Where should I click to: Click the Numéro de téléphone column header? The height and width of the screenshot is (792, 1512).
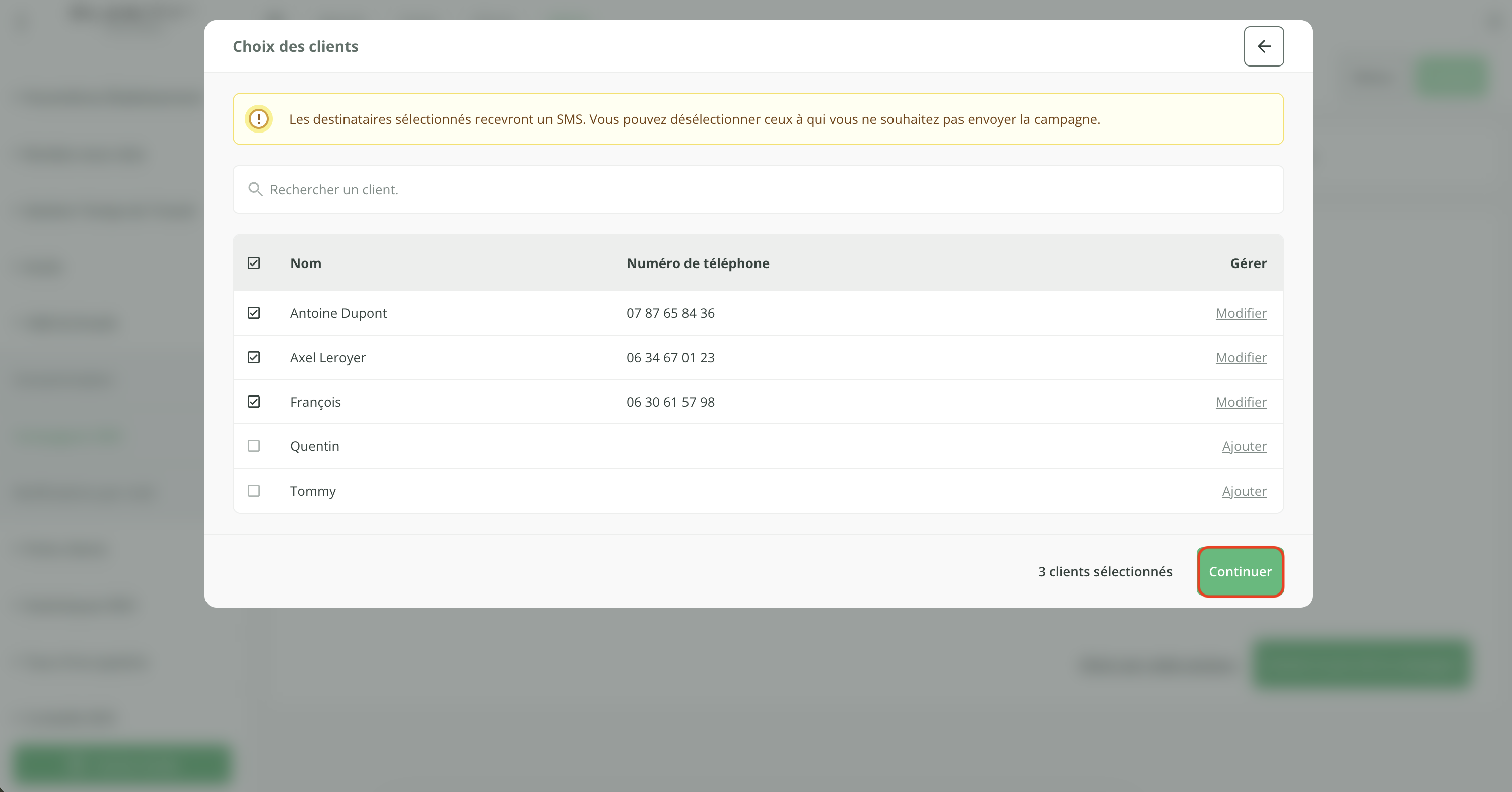(697, 263)
